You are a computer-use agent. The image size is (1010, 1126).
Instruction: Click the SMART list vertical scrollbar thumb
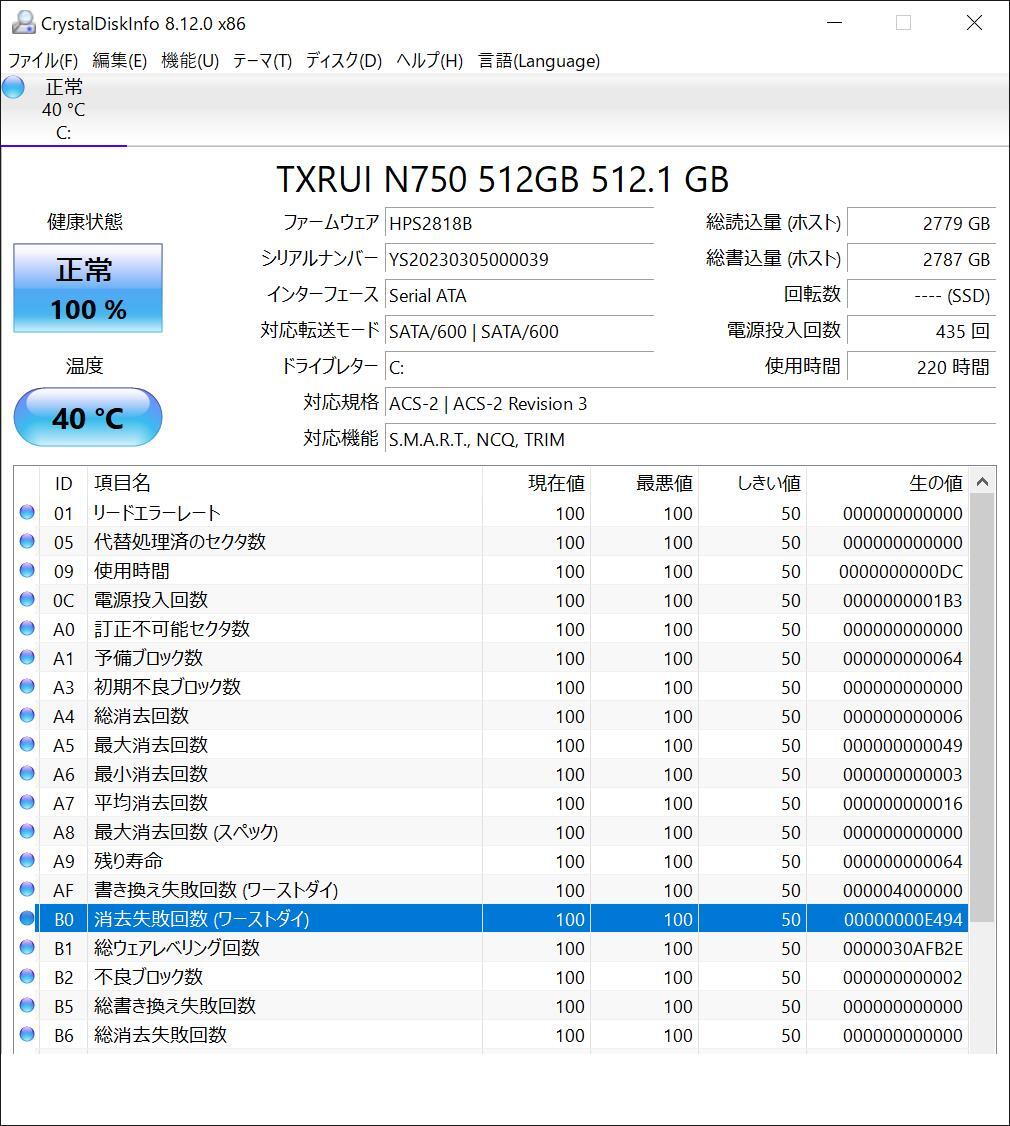[x=982, y=707]
